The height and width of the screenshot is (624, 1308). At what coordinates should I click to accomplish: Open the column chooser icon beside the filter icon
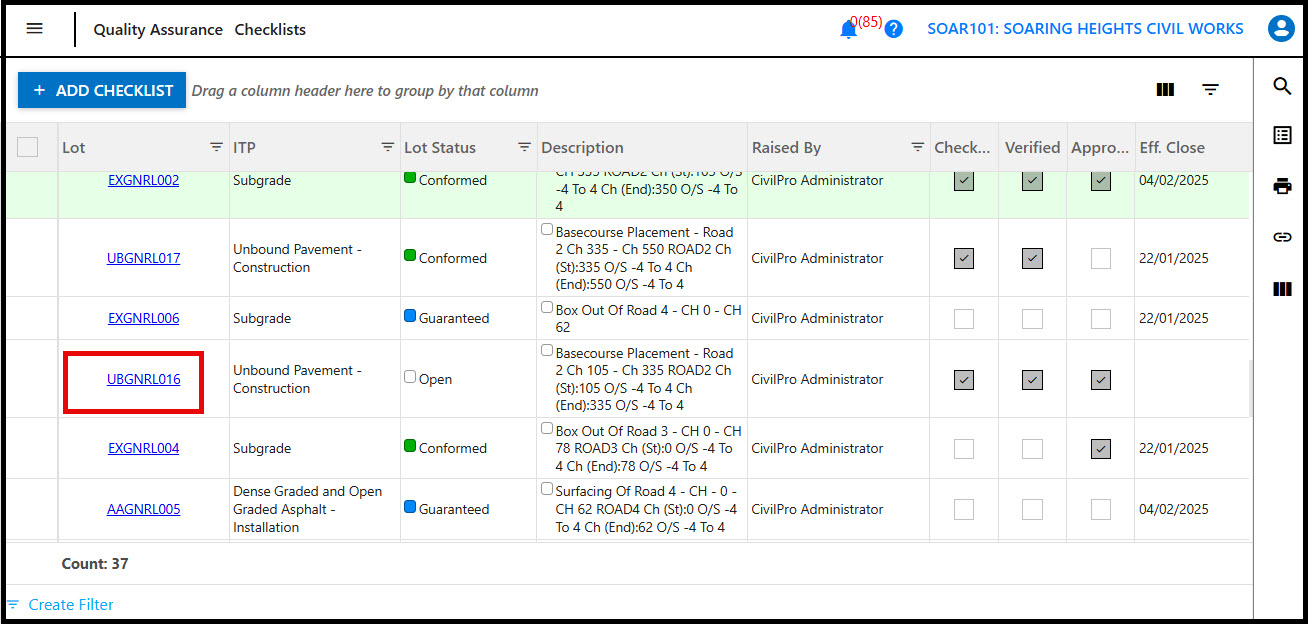click(1165, 90)
